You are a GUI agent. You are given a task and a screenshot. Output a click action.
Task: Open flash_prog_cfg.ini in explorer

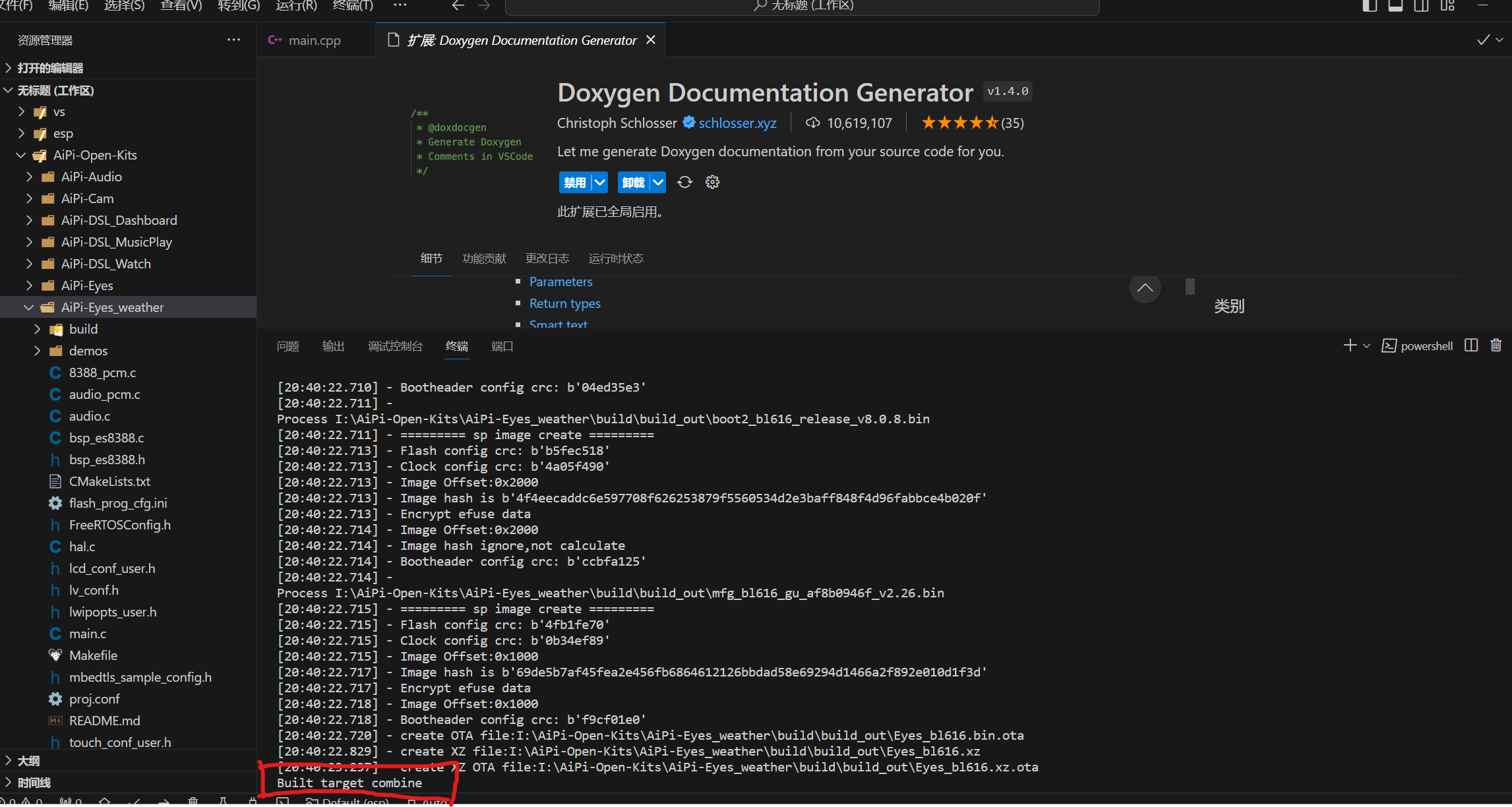(128, 503)
